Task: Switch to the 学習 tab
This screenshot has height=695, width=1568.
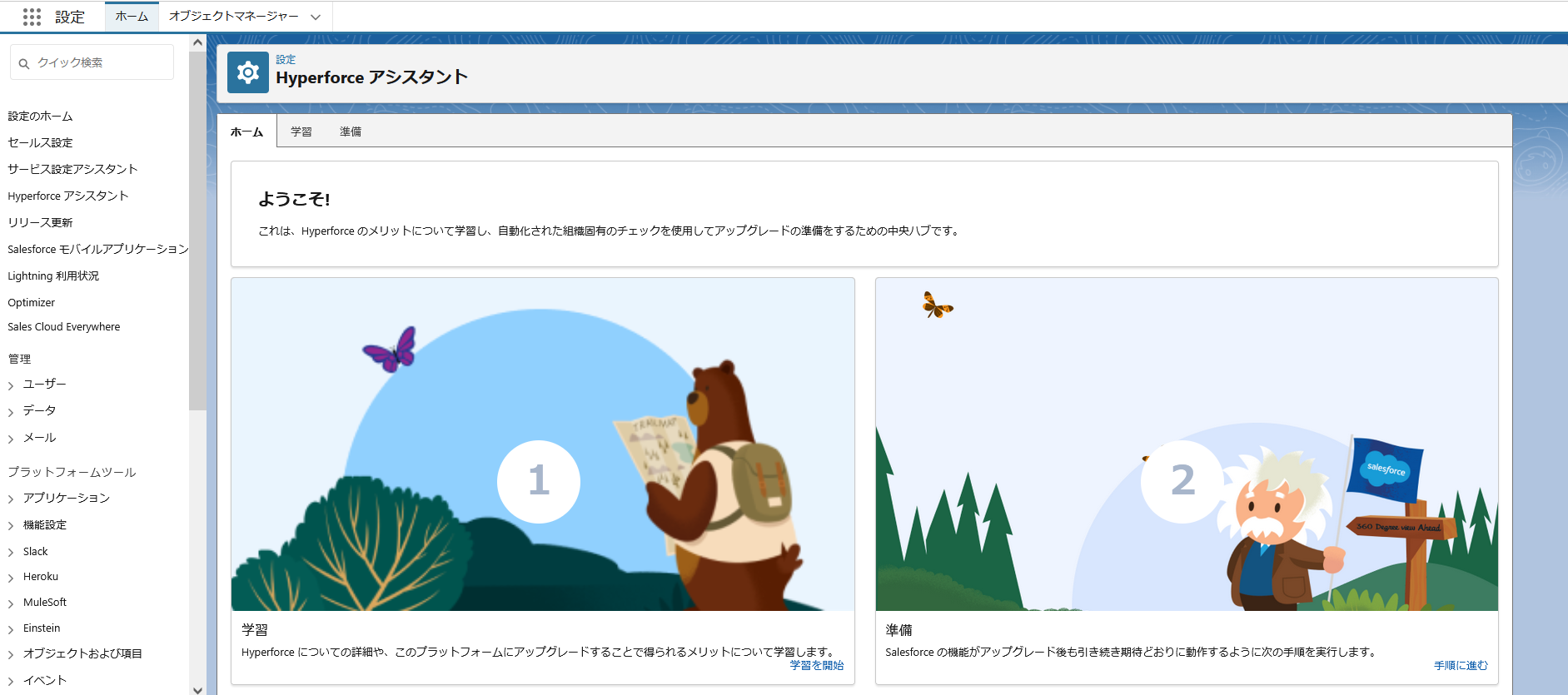Action: tap(301, 132)
